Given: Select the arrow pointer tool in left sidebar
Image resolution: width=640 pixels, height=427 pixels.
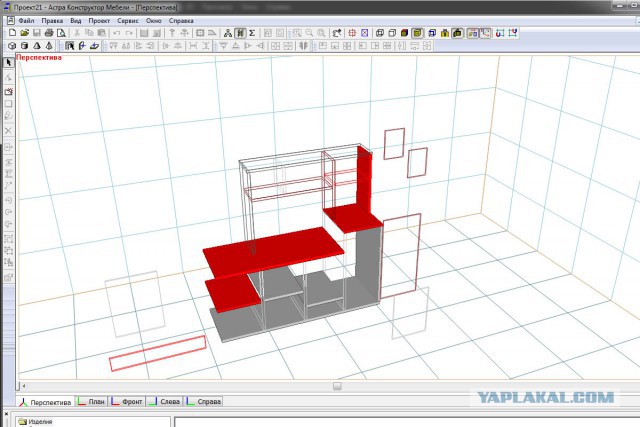Looking at the screenshot, I should [x=9, y=62].
